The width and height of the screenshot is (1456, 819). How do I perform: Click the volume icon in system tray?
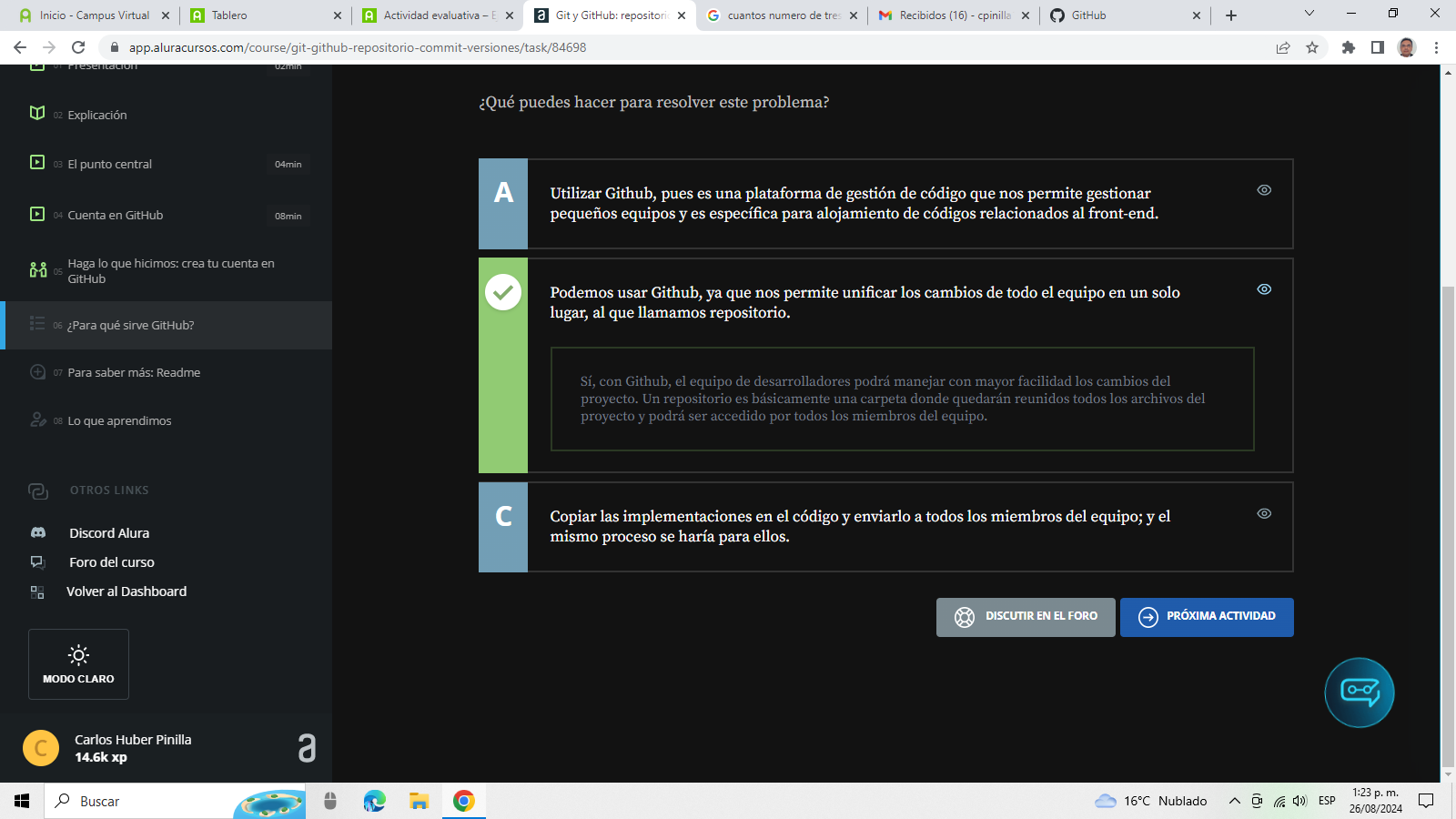[1299, 801]
